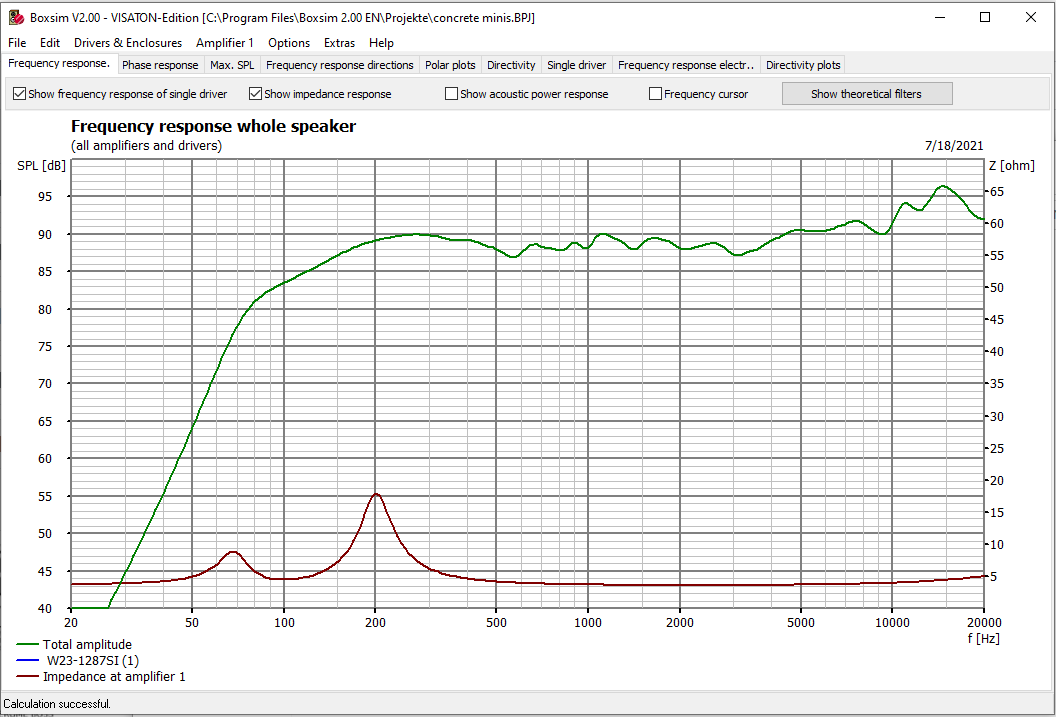Image resolution: width=1056 pixels, height=717 pixels.
Task: Select the Directivity tab
Action: tap(510, 64)
